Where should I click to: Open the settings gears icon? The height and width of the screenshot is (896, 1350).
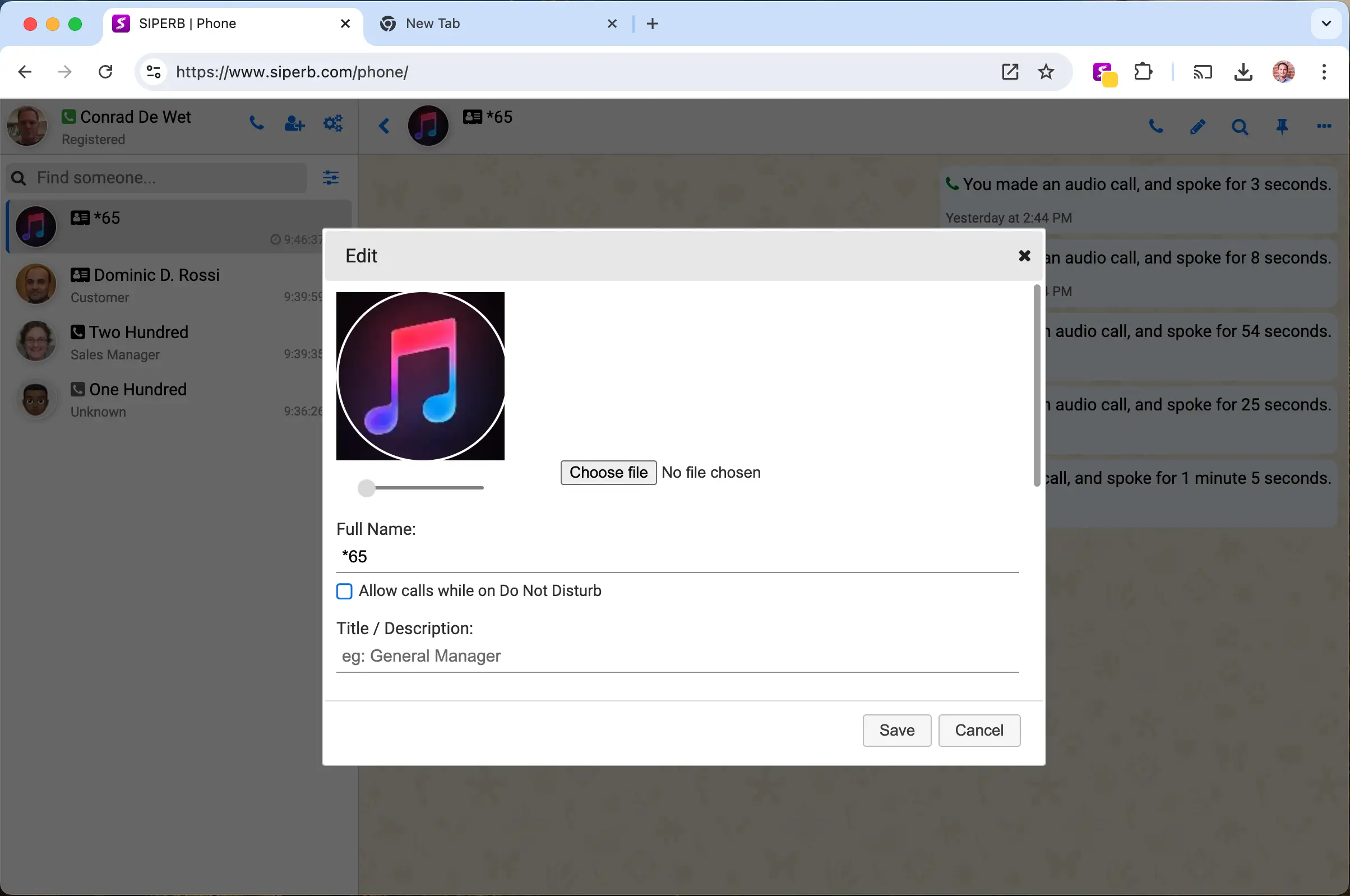pyautogui.click(x=333, y=123)
